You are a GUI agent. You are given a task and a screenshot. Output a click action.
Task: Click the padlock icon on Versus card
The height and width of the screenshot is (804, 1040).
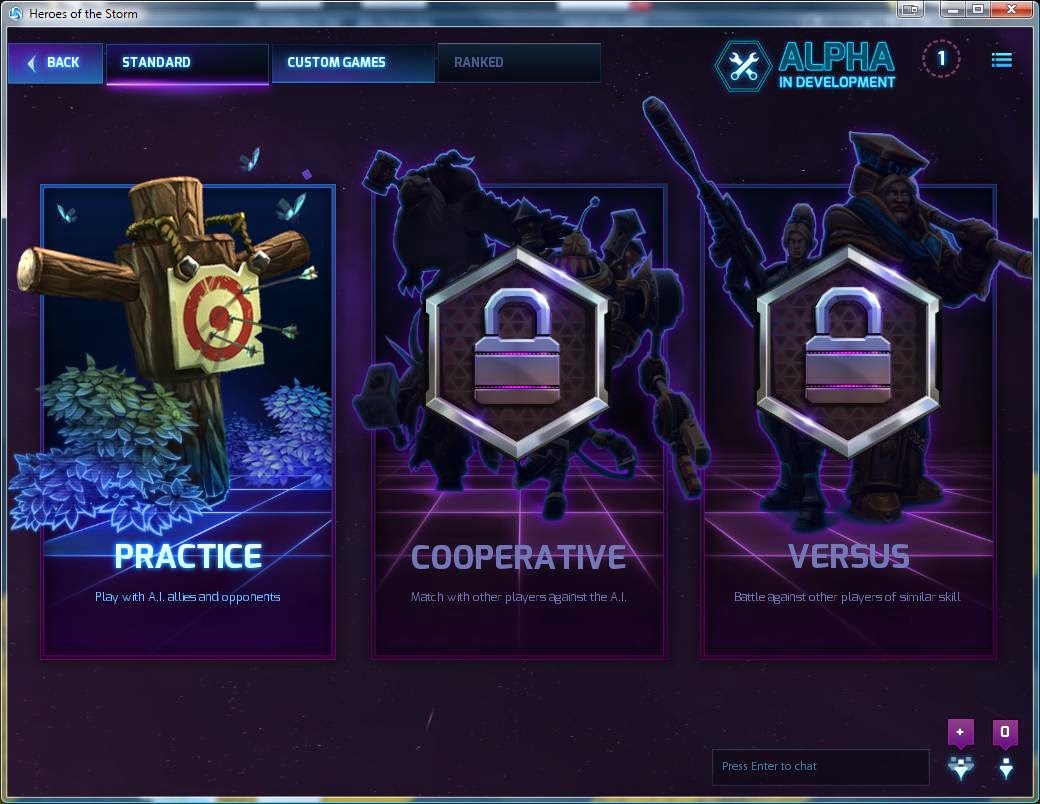click(848, 349)
